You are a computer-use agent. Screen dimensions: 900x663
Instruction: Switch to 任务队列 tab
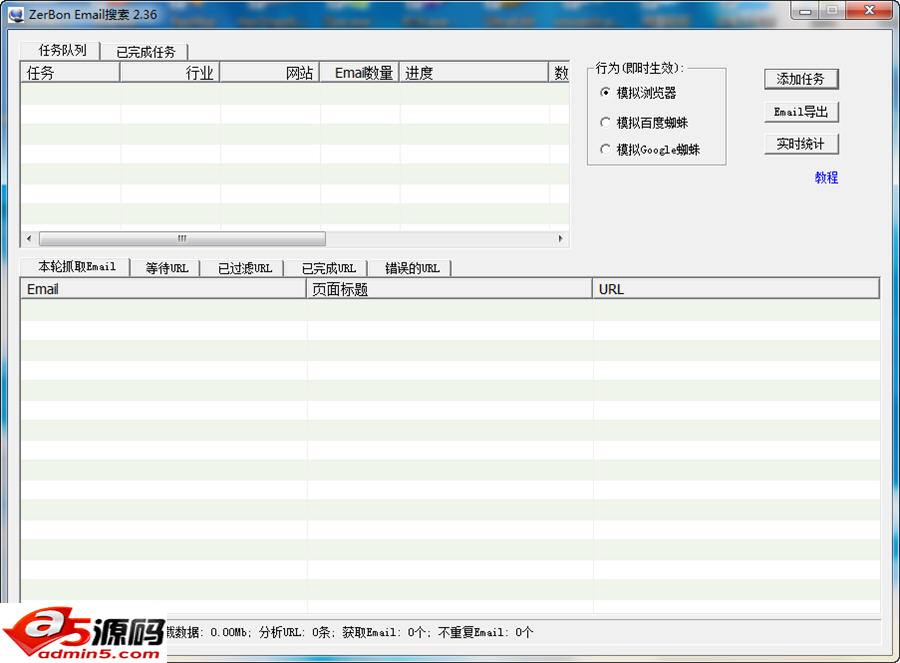61,51
